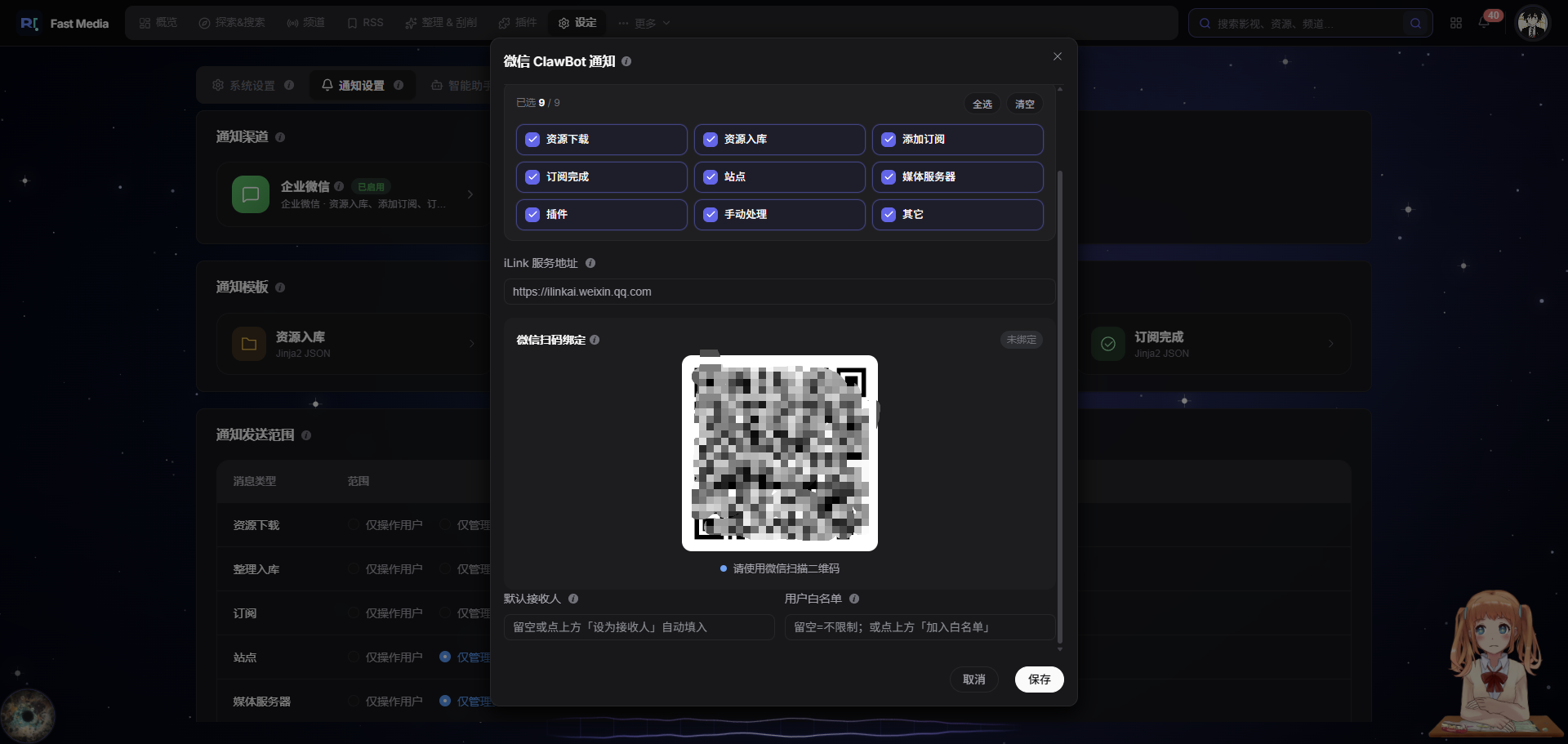The image size is (1568, 744).
Task: Uncheck the 手动处理 checkbox
Action: (710, 215)
